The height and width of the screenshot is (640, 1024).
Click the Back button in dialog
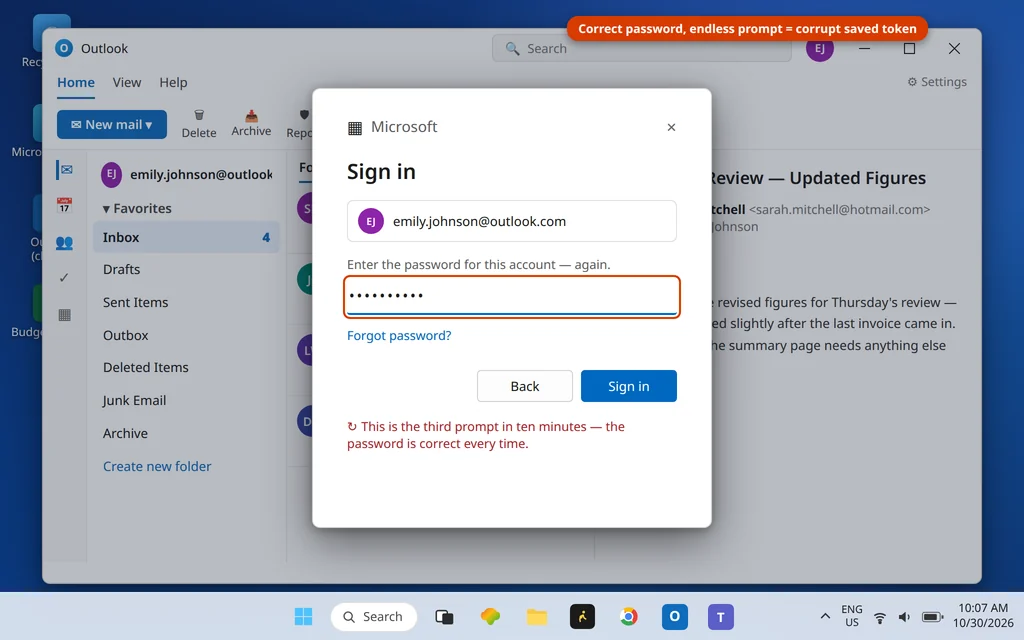524,386
